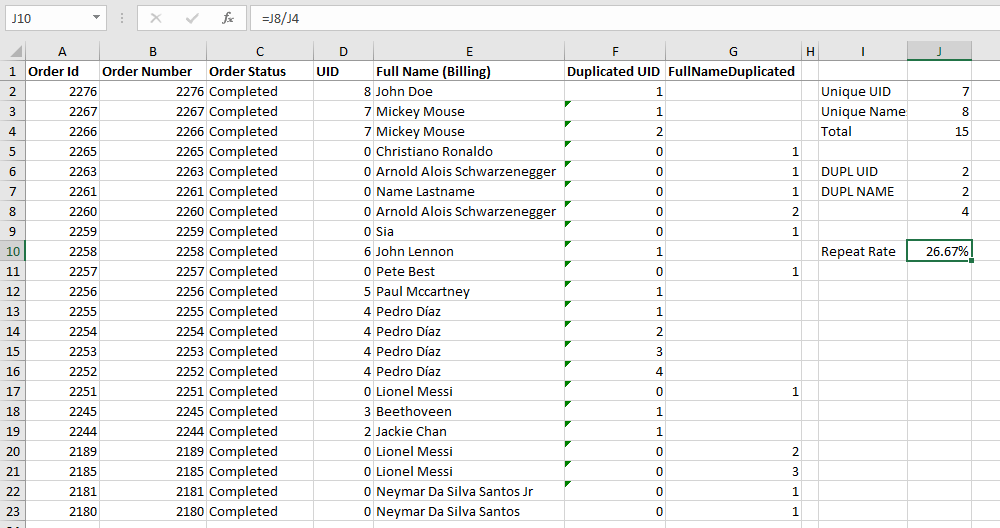Viewport: 1000px width, 528px height.
Task: Select the Neymar Da Silva Santos Jr cell
Action: pos(469,491)
